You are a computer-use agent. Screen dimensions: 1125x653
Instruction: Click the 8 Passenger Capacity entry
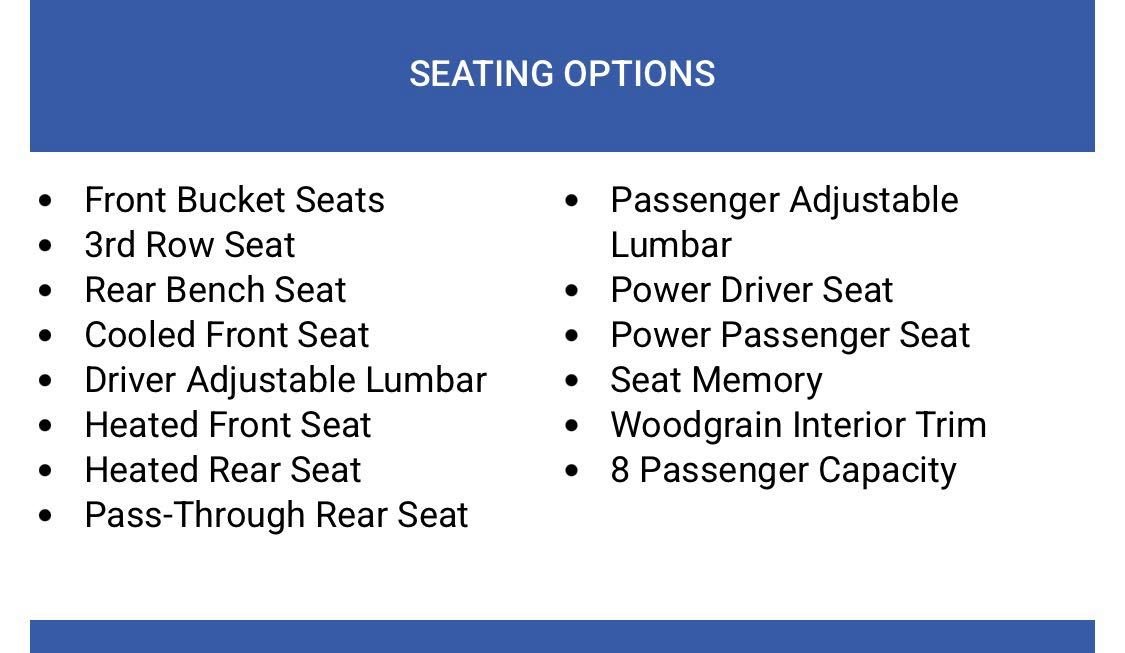(783, 470)
